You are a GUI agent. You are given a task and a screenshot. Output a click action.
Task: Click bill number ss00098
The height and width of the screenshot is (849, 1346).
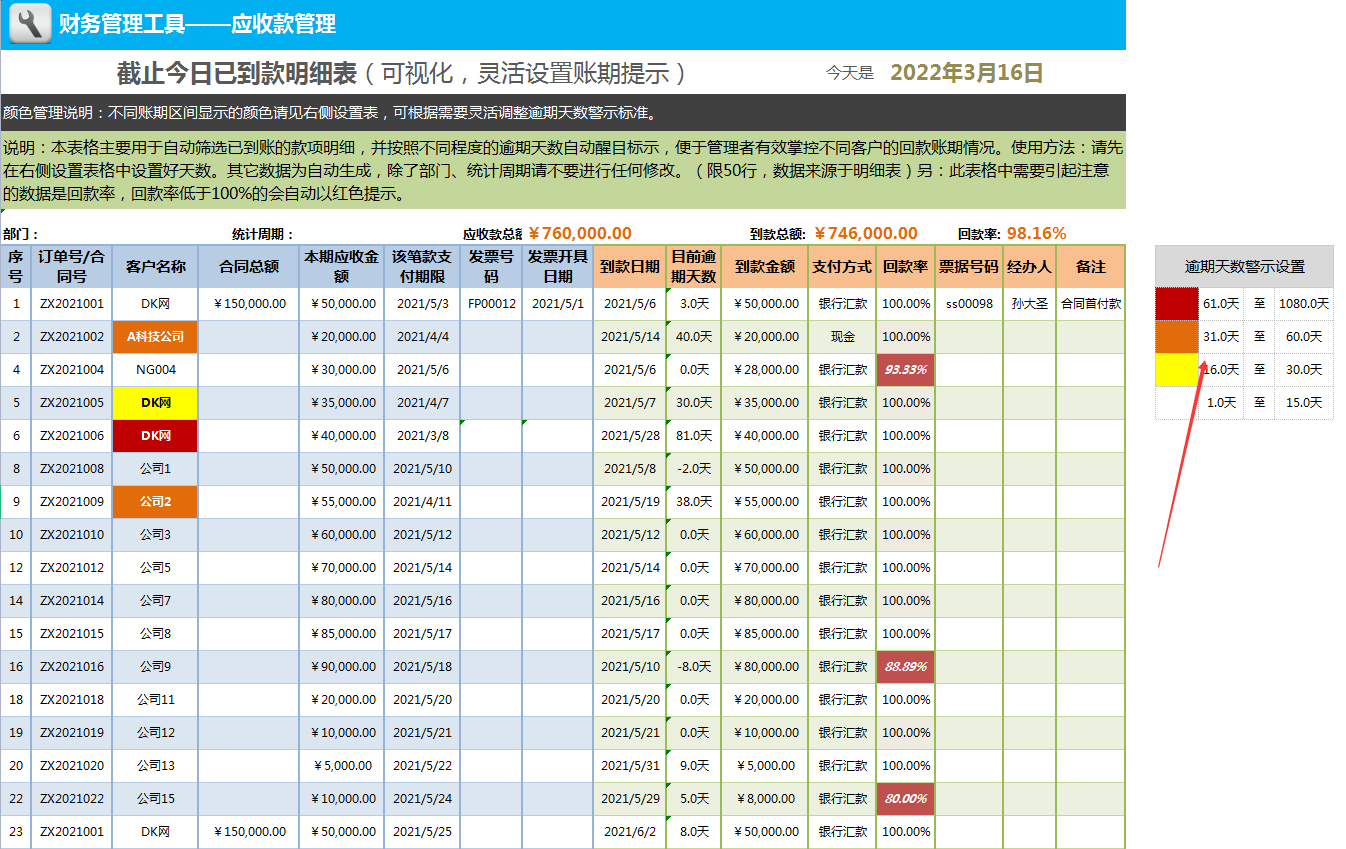(970, 304)
